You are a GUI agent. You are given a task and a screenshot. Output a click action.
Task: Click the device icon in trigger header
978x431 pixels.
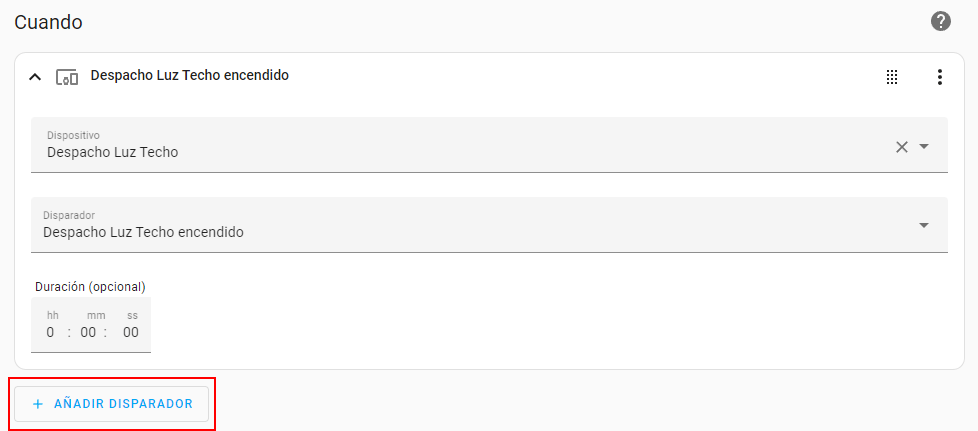coord(67,77)
